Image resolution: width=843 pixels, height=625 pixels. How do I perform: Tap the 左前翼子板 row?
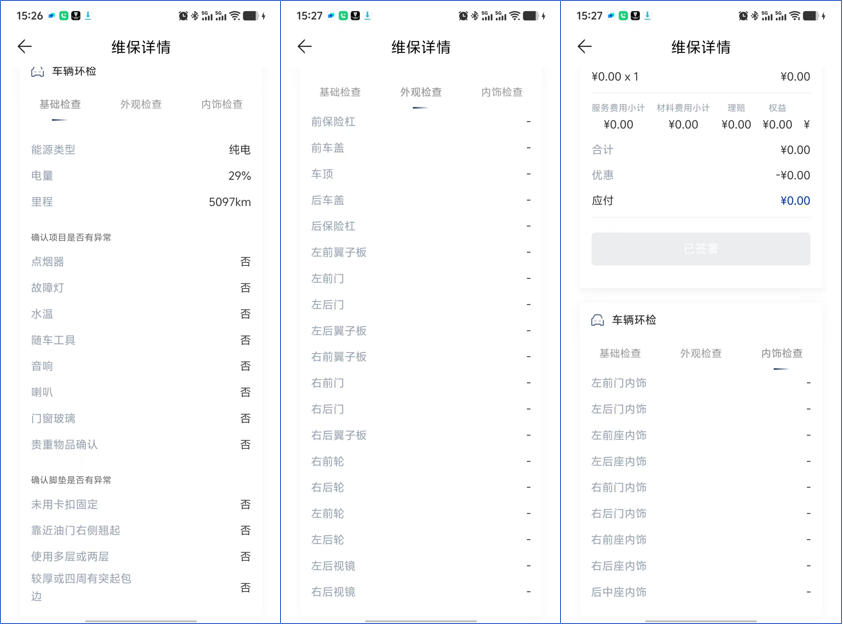pyautogui.click(x=421, y=253)
